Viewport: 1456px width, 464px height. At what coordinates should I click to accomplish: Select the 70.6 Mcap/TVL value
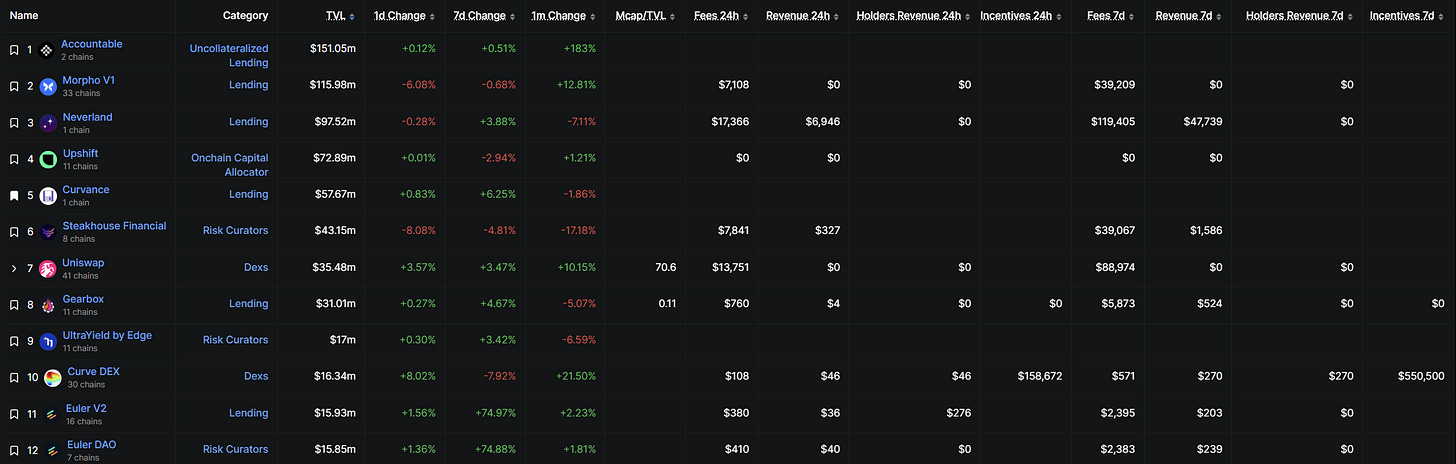[666, 267]
